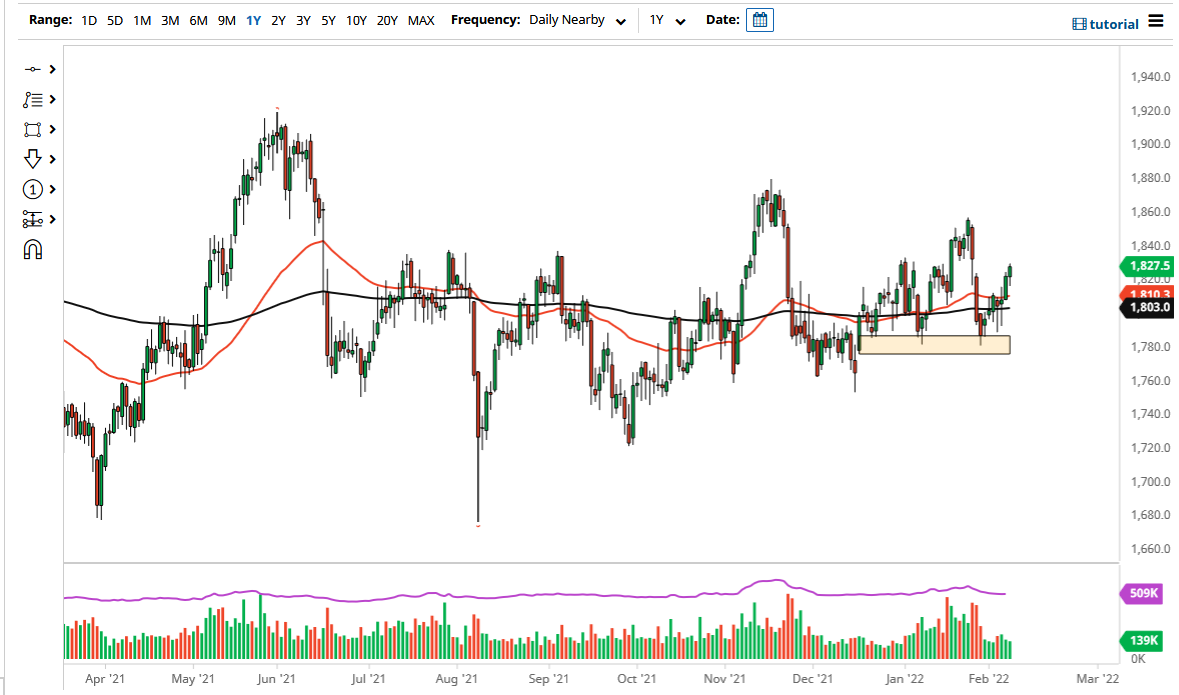Select the line drawing tool icon

[32, 69]
